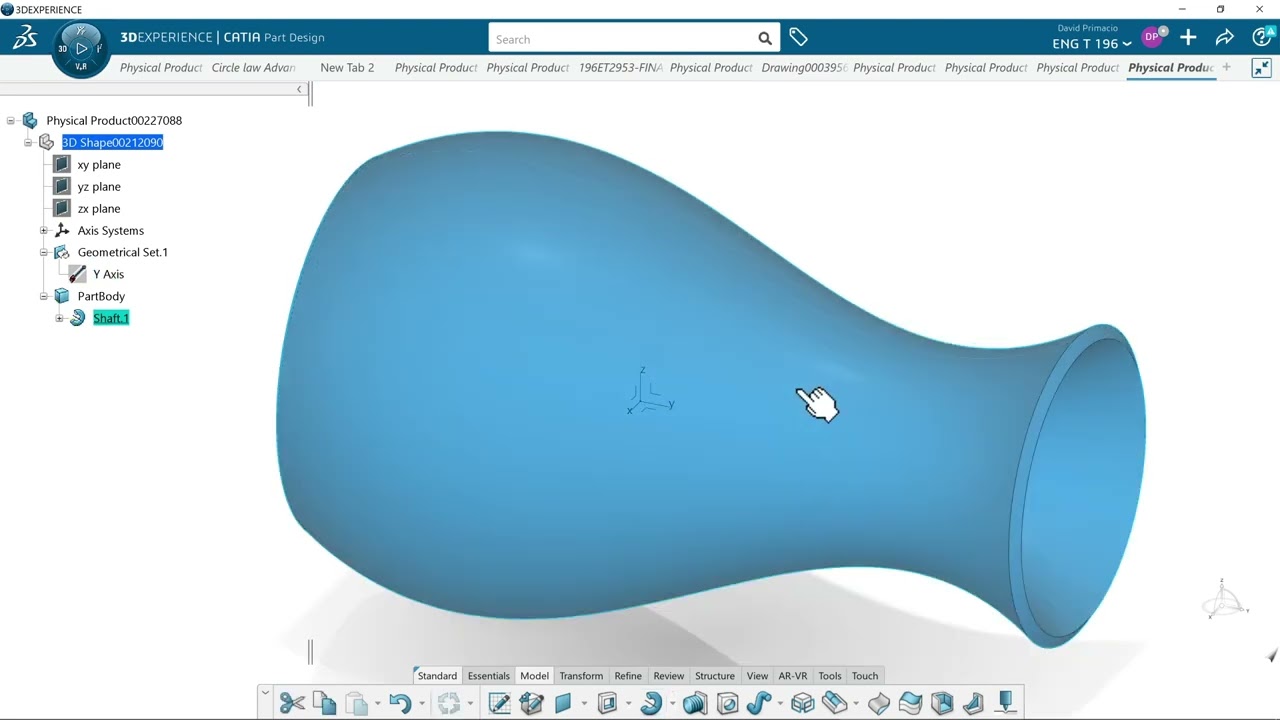1280x720 pixels.
Task: Switch to the Drawing0003956 tab
Action: tap(804, 68)
